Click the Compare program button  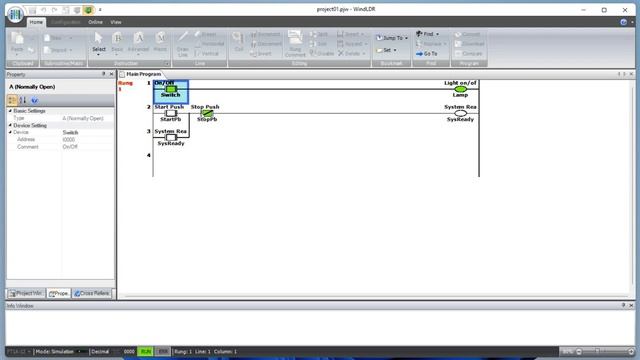[x=469, y=53]
